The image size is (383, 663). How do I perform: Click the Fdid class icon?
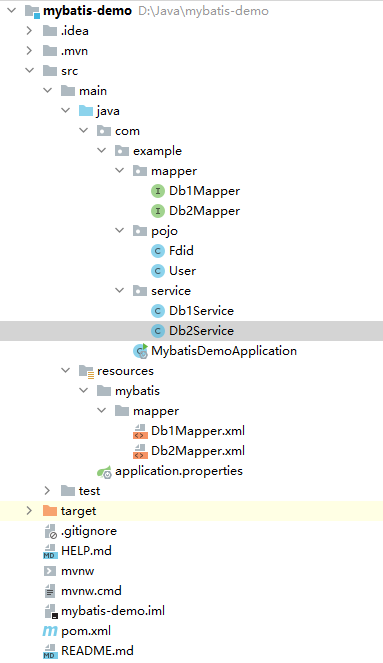coord(157,251)
